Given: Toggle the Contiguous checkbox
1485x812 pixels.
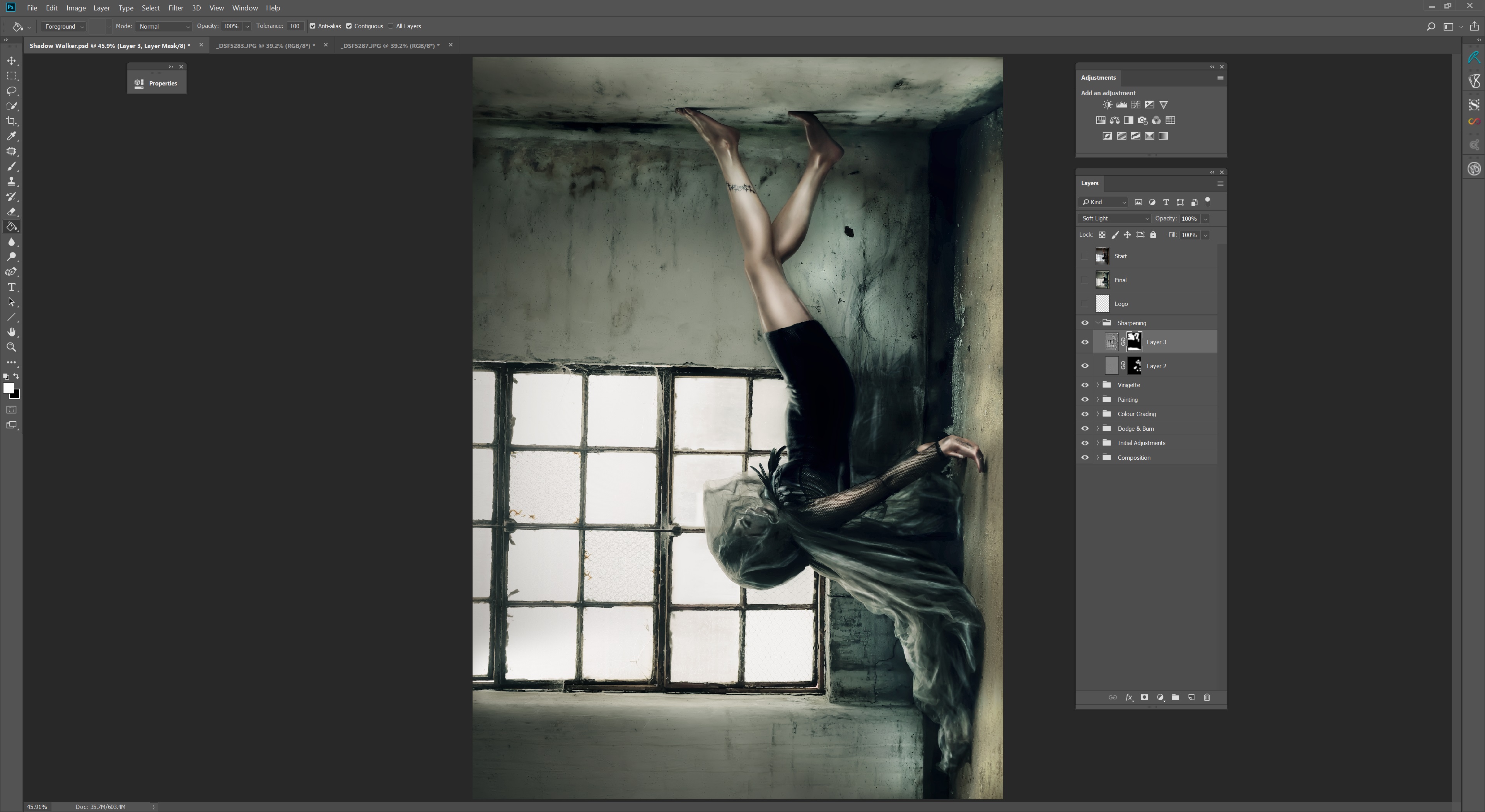Looking at the screenshot, I should 349,26.
